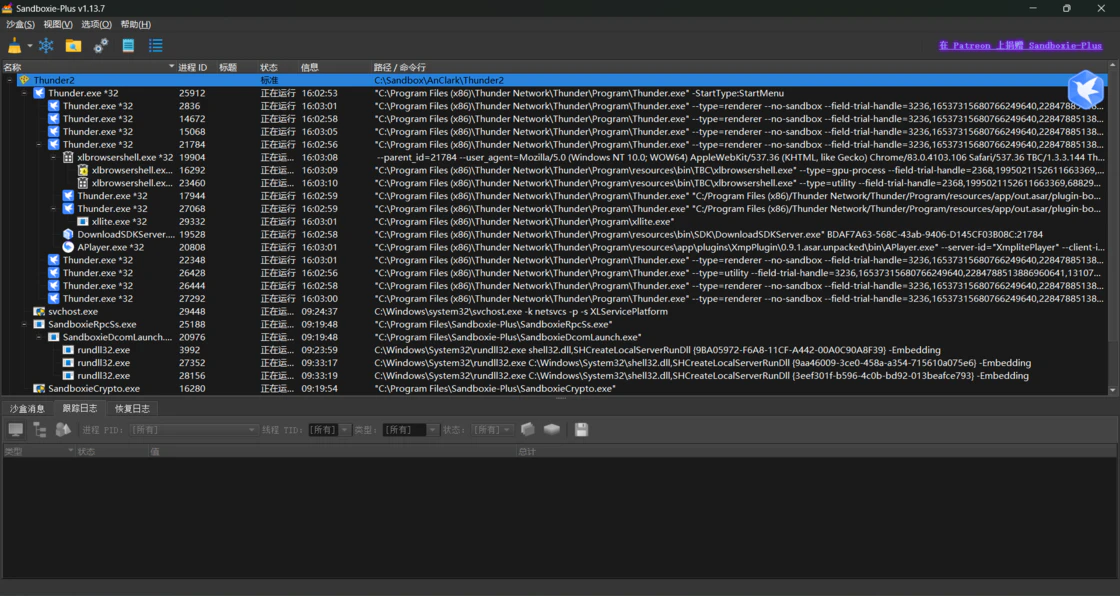Click the folder search icon in toolbar
The width and height of the screenshot is (1120, 596).
74,46
